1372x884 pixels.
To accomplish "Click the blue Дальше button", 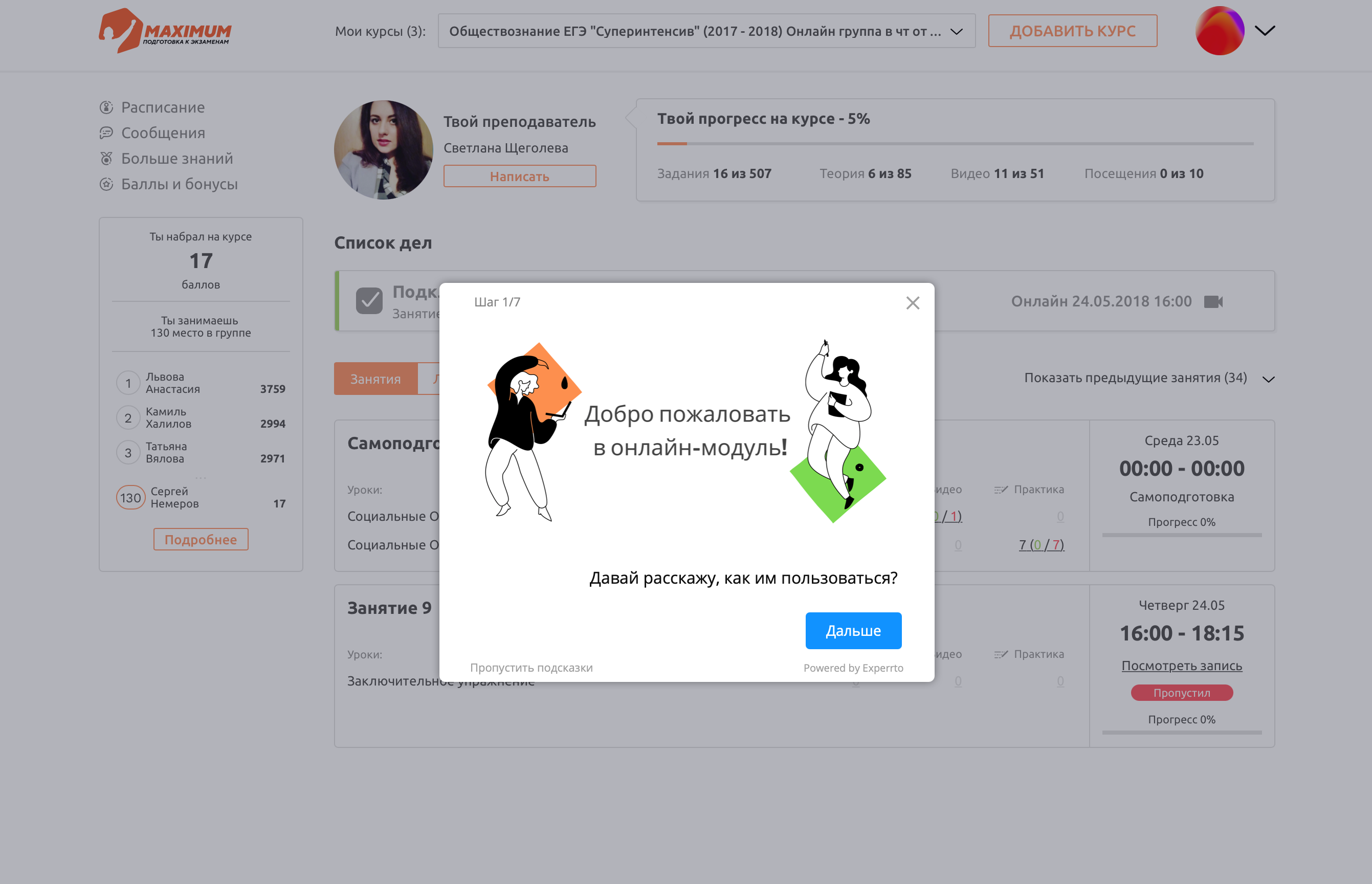I will 853,631.
